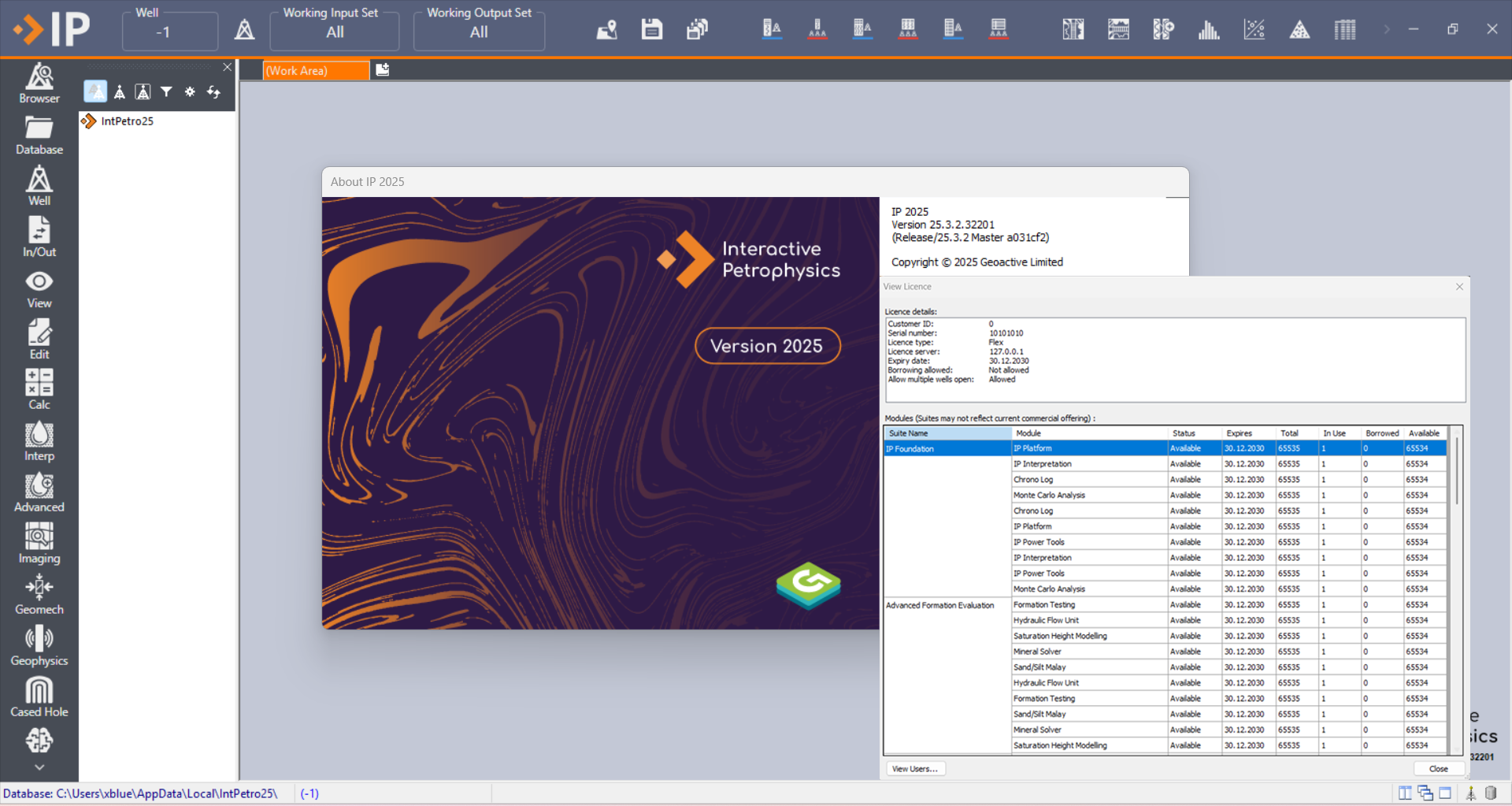Click the brain icon below Cased Hole
The image size is (1512, 806).
pyautogui.click(x=39, y=741)
